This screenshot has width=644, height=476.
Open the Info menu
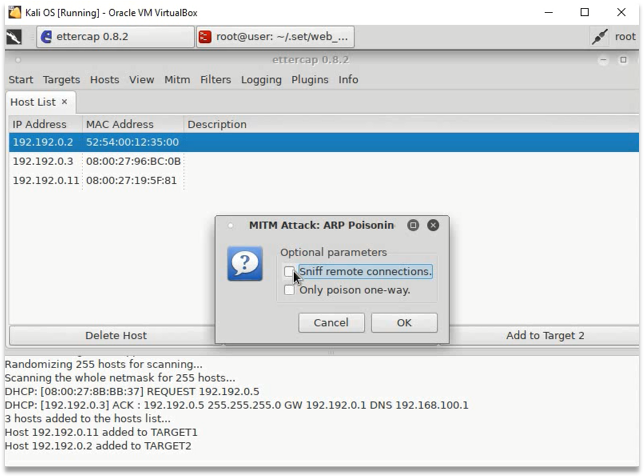pyautogui.click(x=348, y=79)
